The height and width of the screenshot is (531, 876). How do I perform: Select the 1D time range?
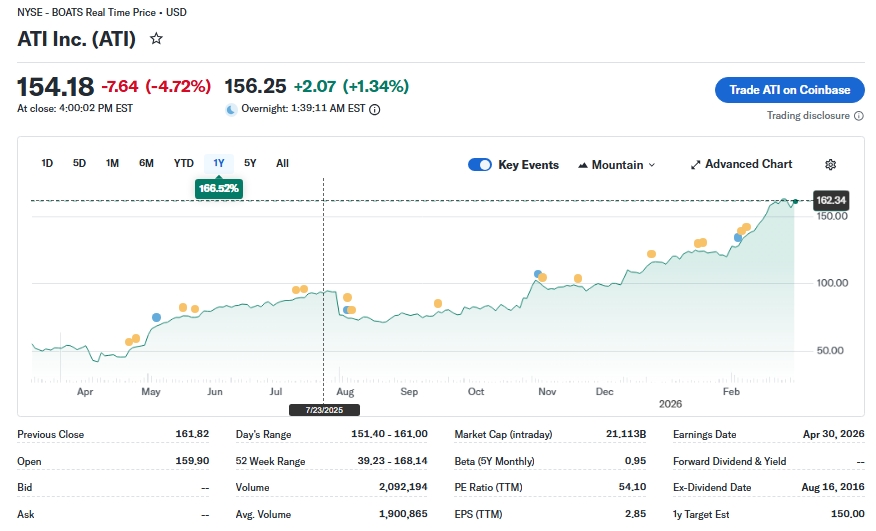point(47,163)
